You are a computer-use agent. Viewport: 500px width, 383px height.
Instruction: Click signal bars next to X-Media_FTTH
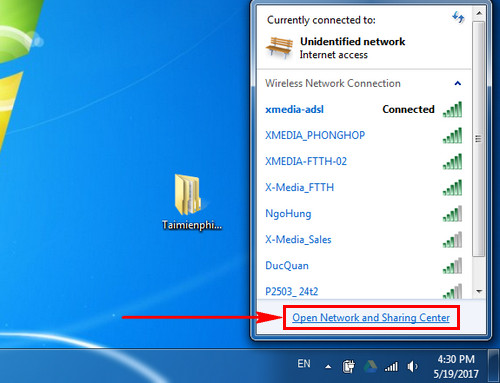452,187
